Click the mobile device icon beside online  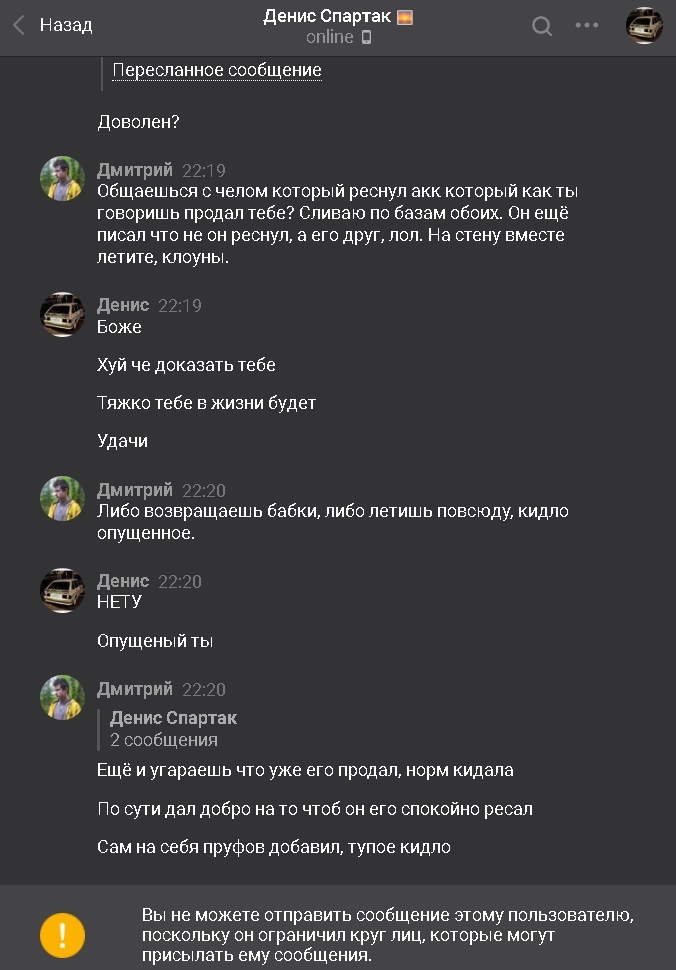pyautogui.click(x=367, y=37)
